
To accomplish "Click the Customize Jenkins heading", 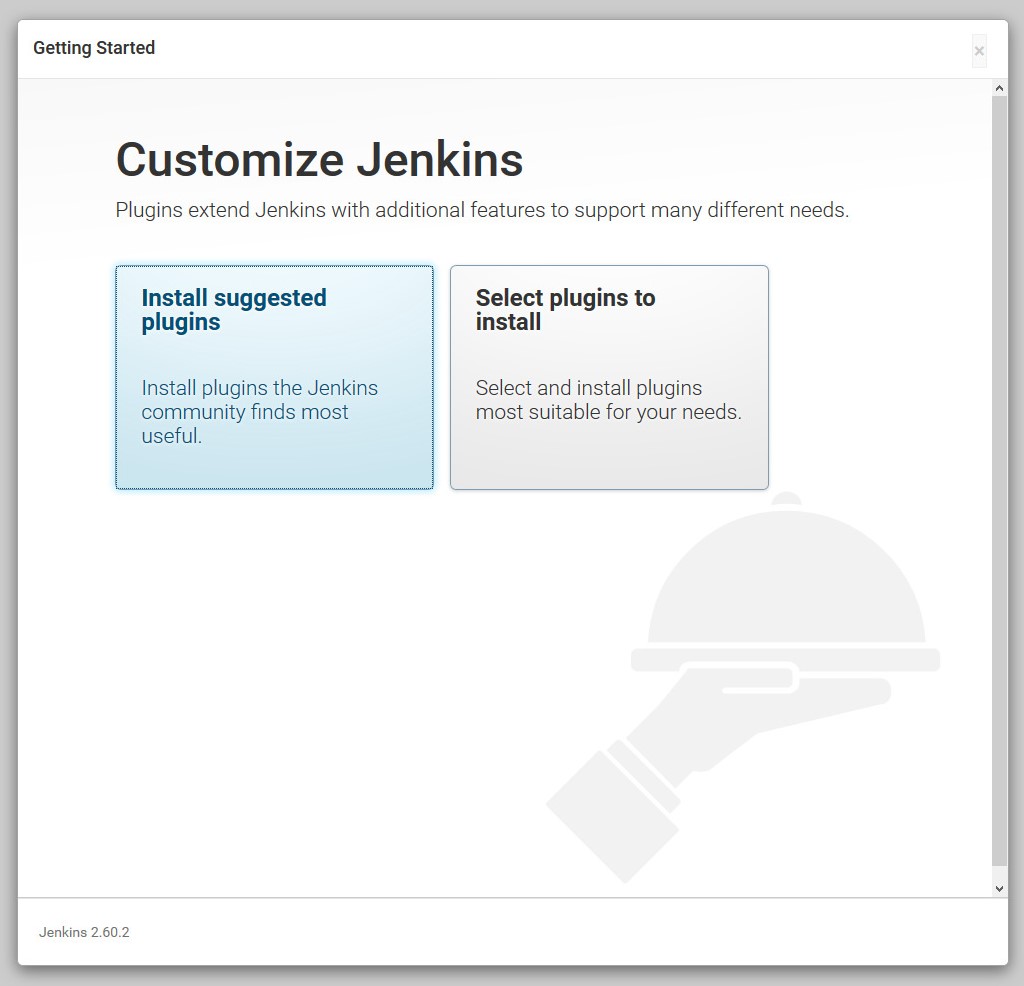I will click(319, 160).
